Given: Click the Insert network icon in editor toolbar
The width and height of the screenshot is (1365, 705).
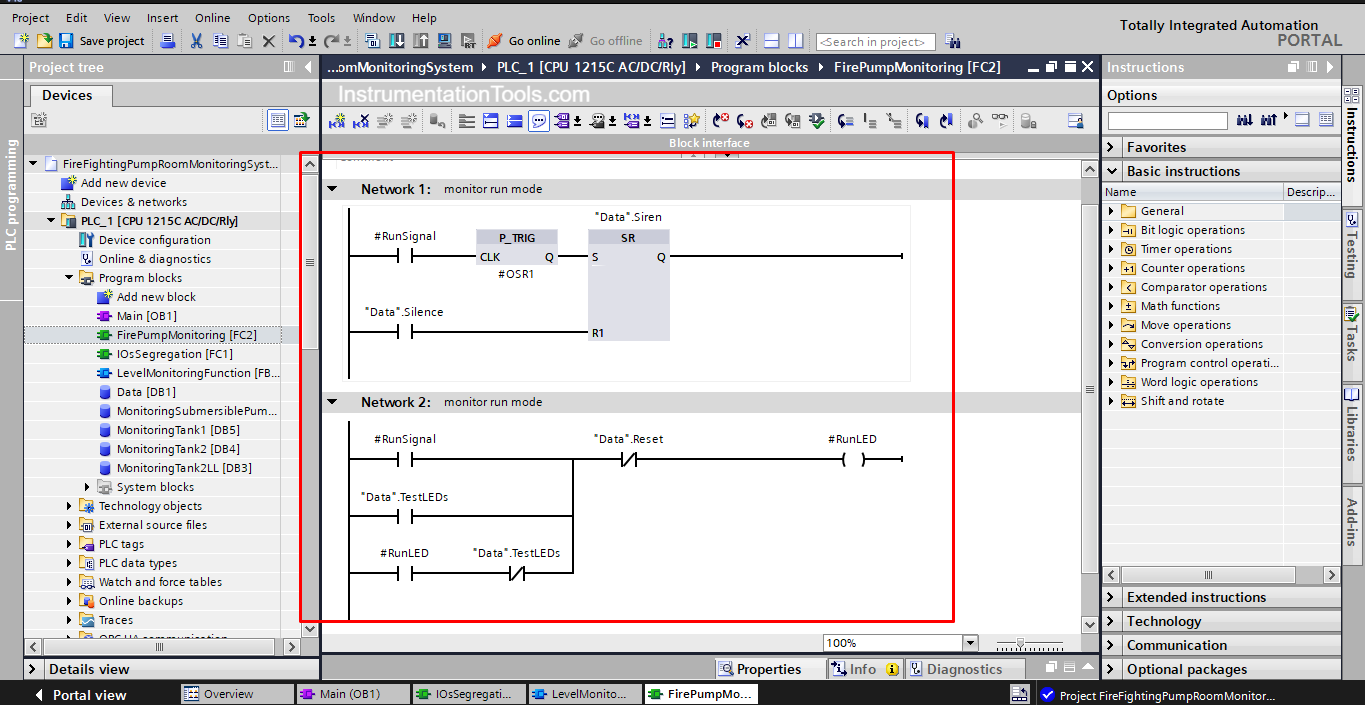Looking at the screenshot, I should [x=337, y=121].
